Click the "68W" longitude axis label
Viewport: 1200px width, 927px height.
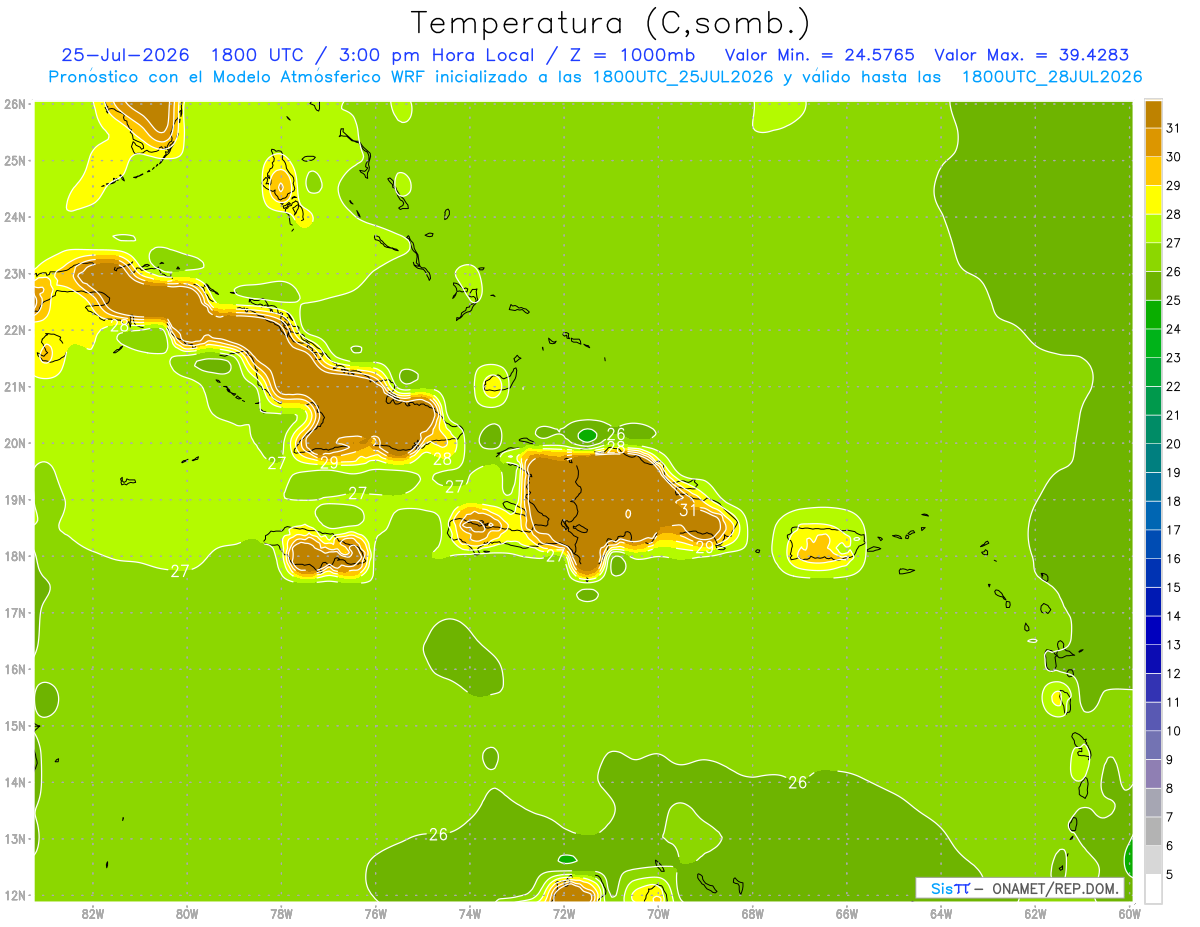pyautogui.click(x=752, y=913)
